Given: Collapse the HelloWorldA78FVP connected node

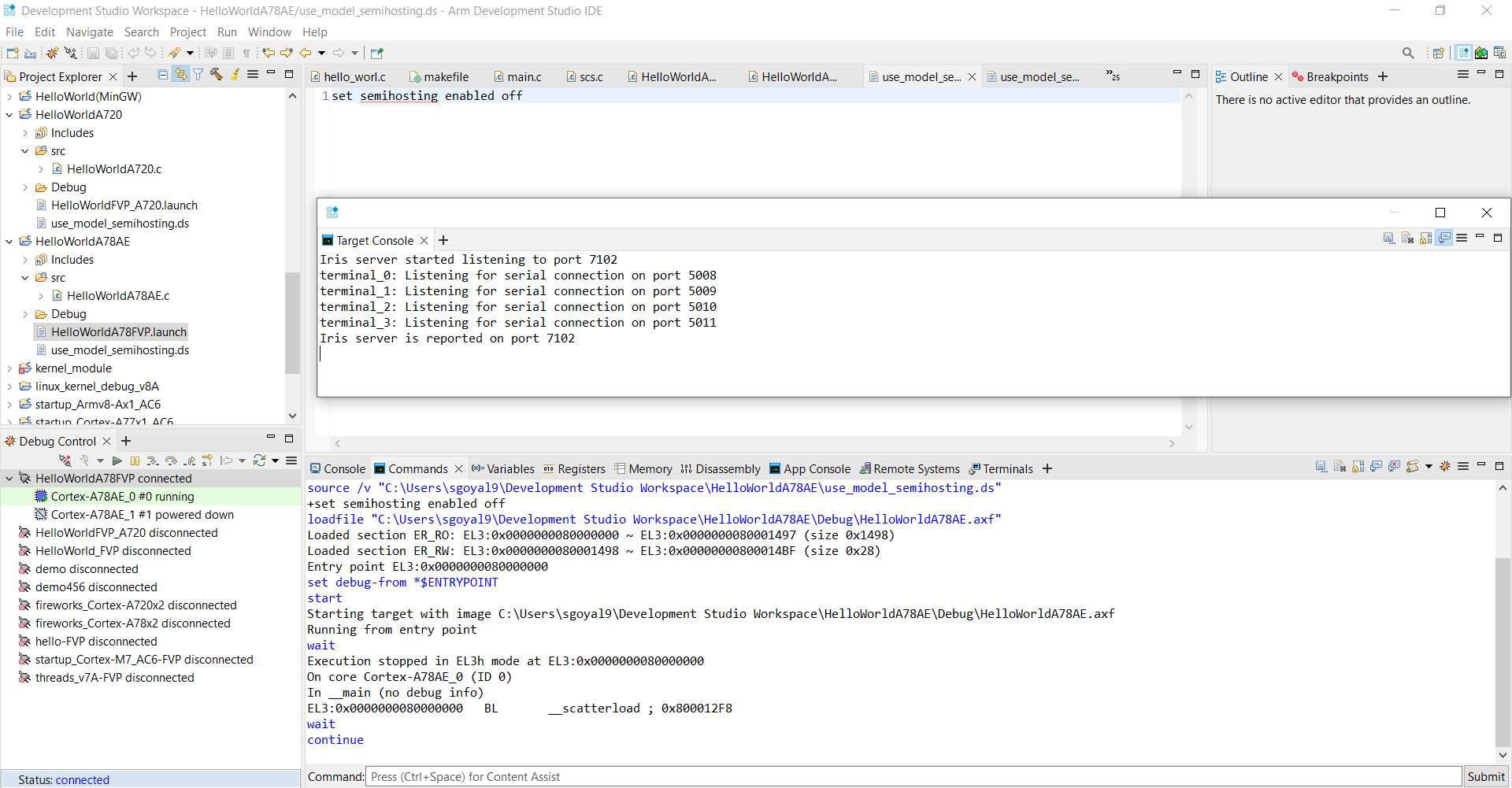Looking at the screenshot, I should [x=9, y=479].
